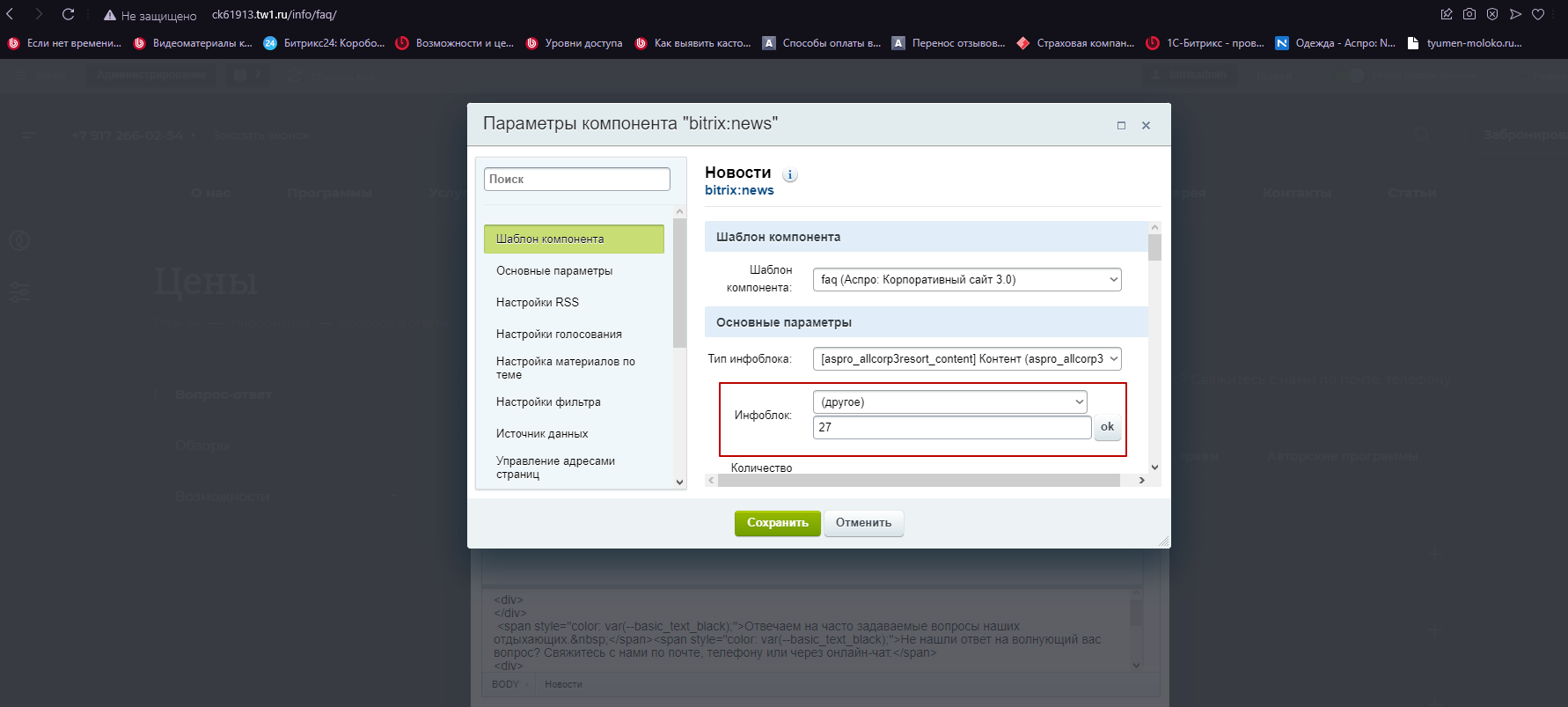The image size is (1568, 707).
Task: Maximize the component parameters dialog
Action: pos(1121,126)
